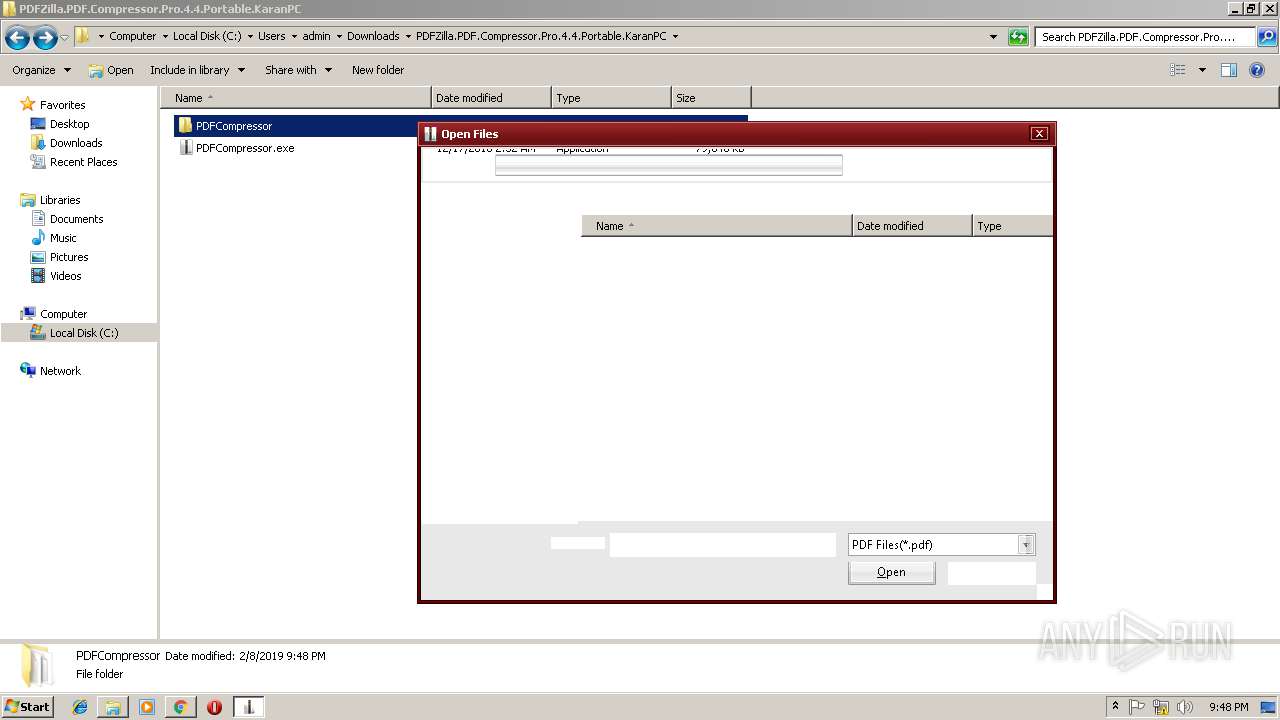
Task: Select Favorites in the navigation pane
Action: 62,105
